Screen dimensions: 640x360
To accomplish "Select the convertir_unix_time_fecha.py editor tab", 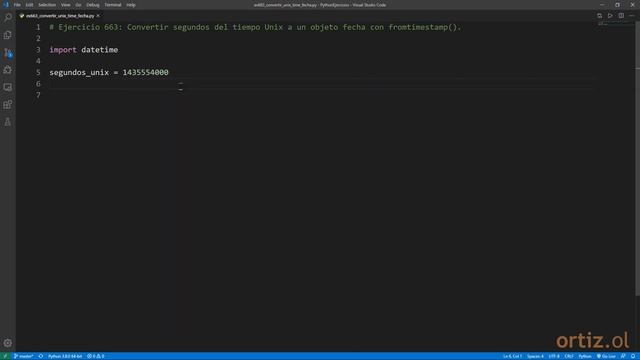I will [x=60, y=16].
